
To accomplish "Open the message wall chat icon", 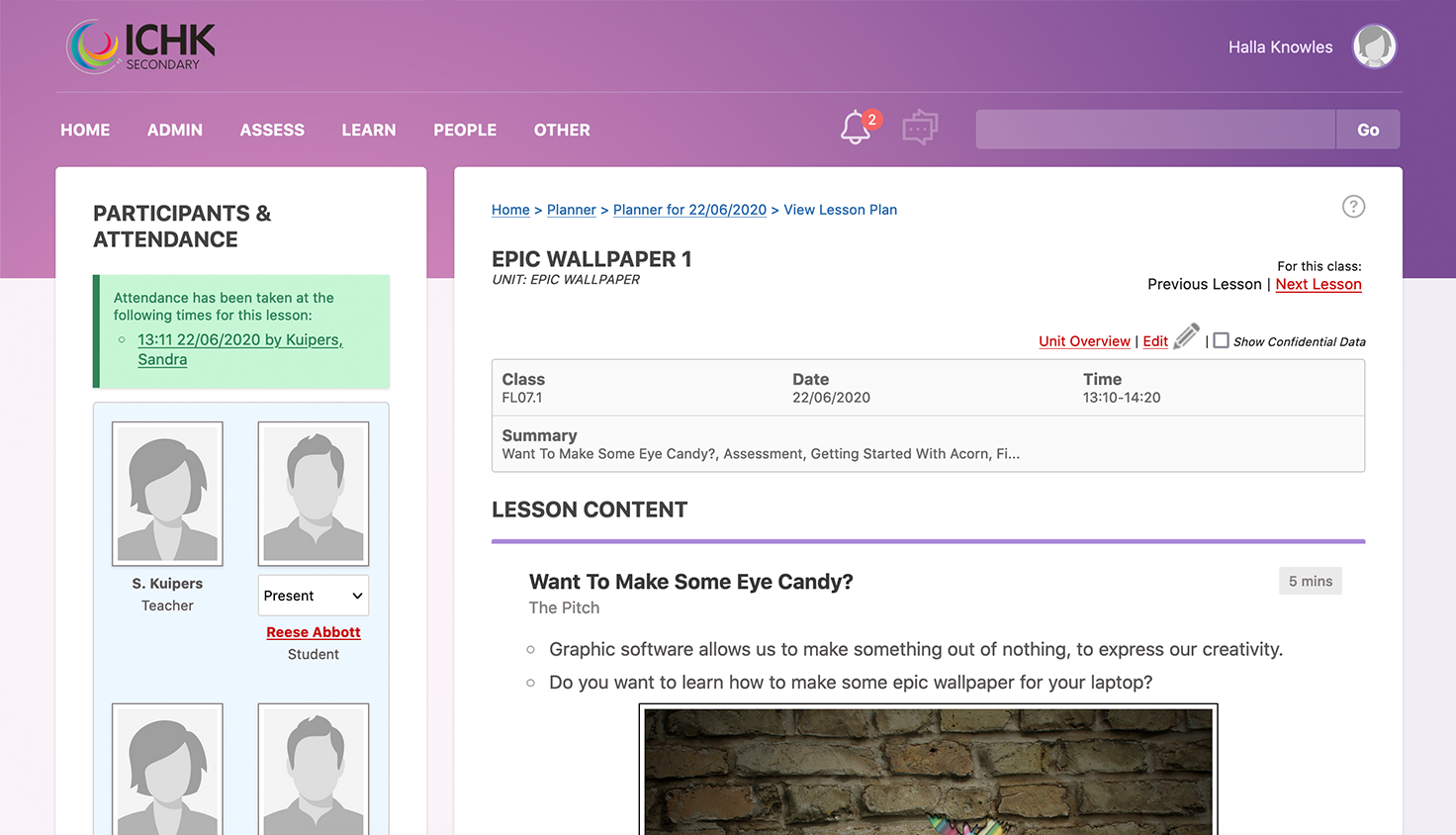I will click(920, 128).
